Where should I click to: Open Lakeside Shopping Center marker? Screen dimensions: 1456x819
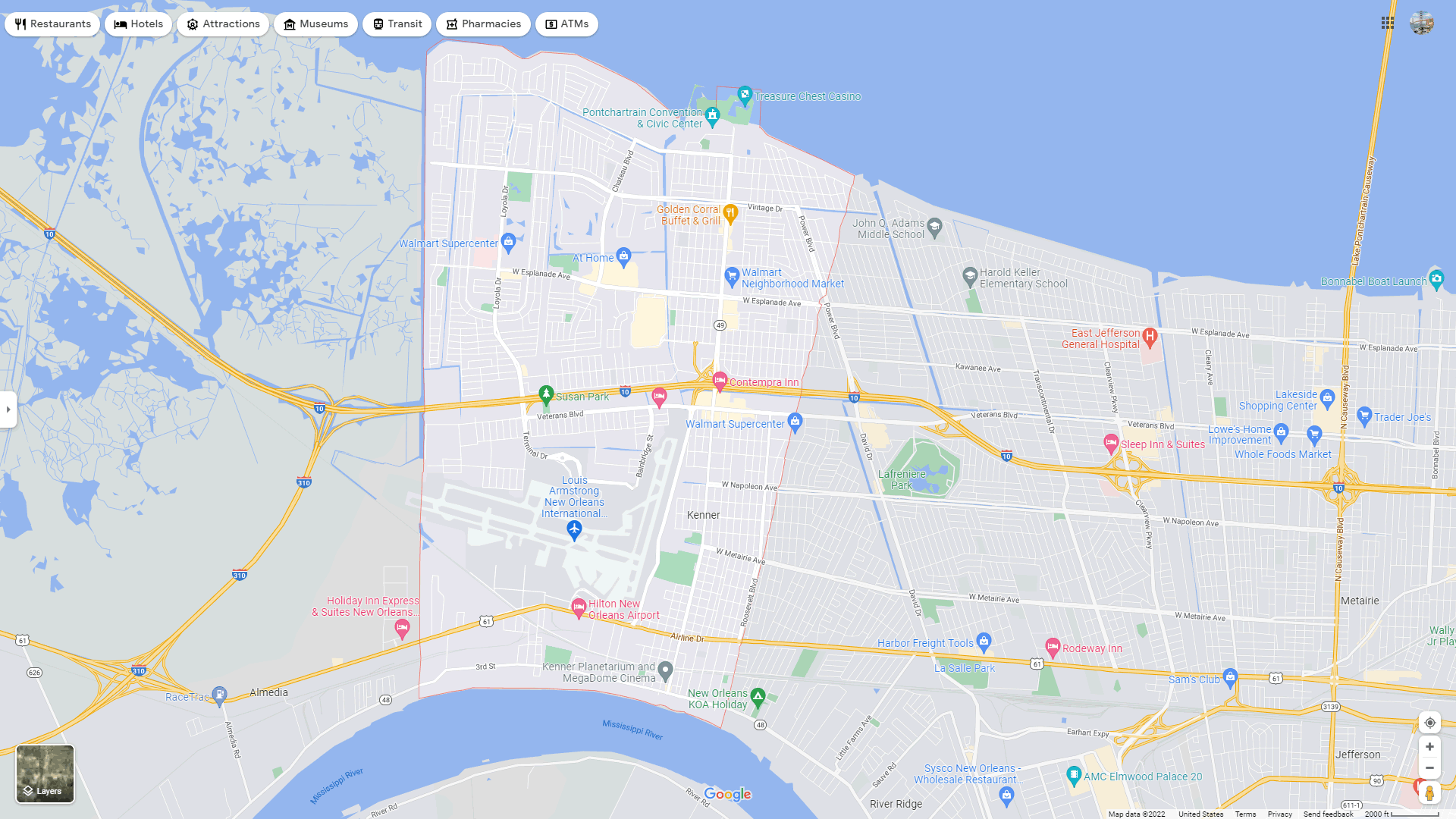click(x=1327, y=397)
